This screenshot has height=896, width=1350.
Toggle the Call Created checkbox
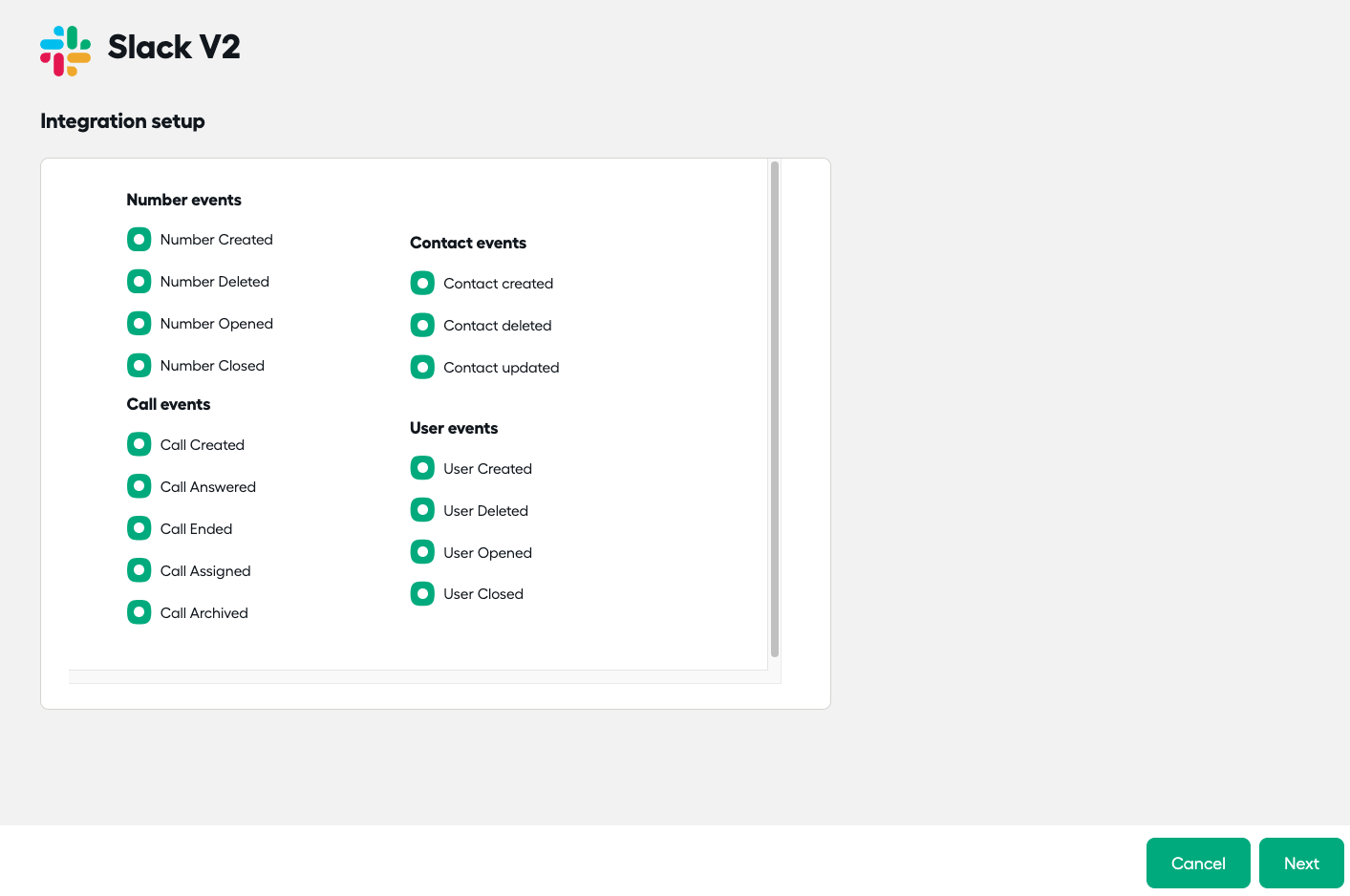point(139,444)
